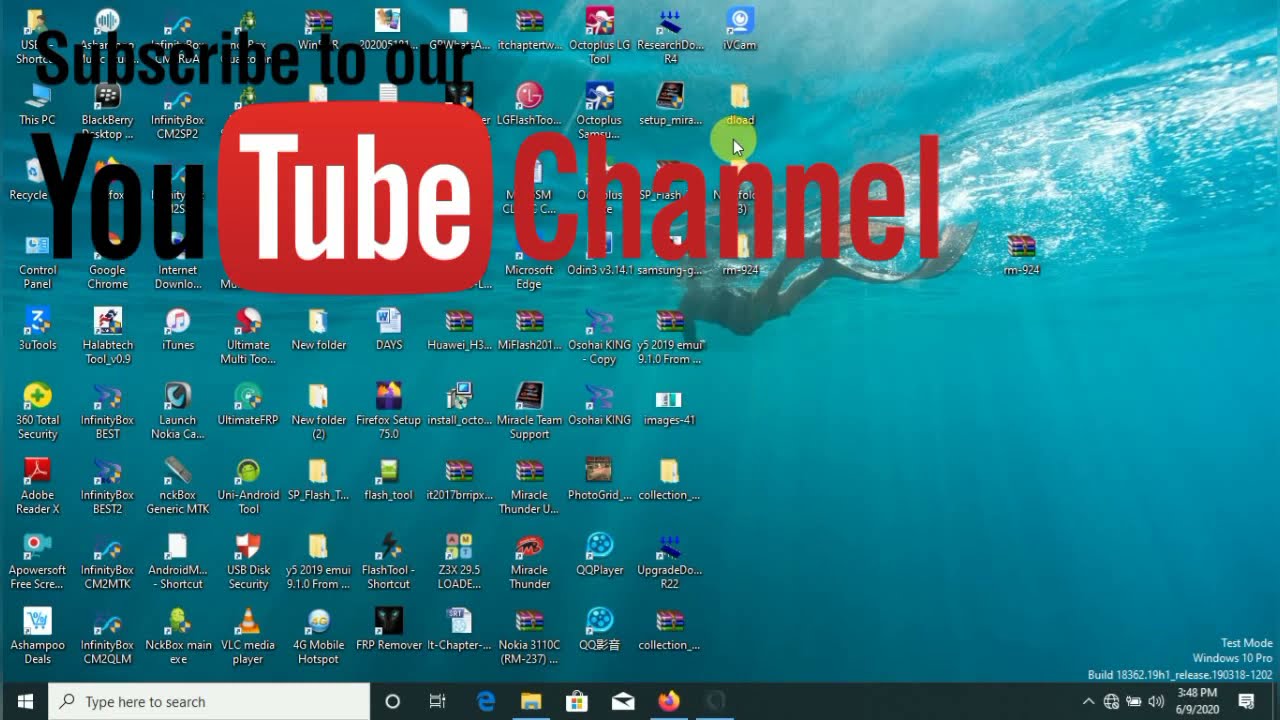Image resolution: width=1280 pixels, height=720 pixels.
Task: Switch to Firefox on the taskbar
Action: pos(669,701)
